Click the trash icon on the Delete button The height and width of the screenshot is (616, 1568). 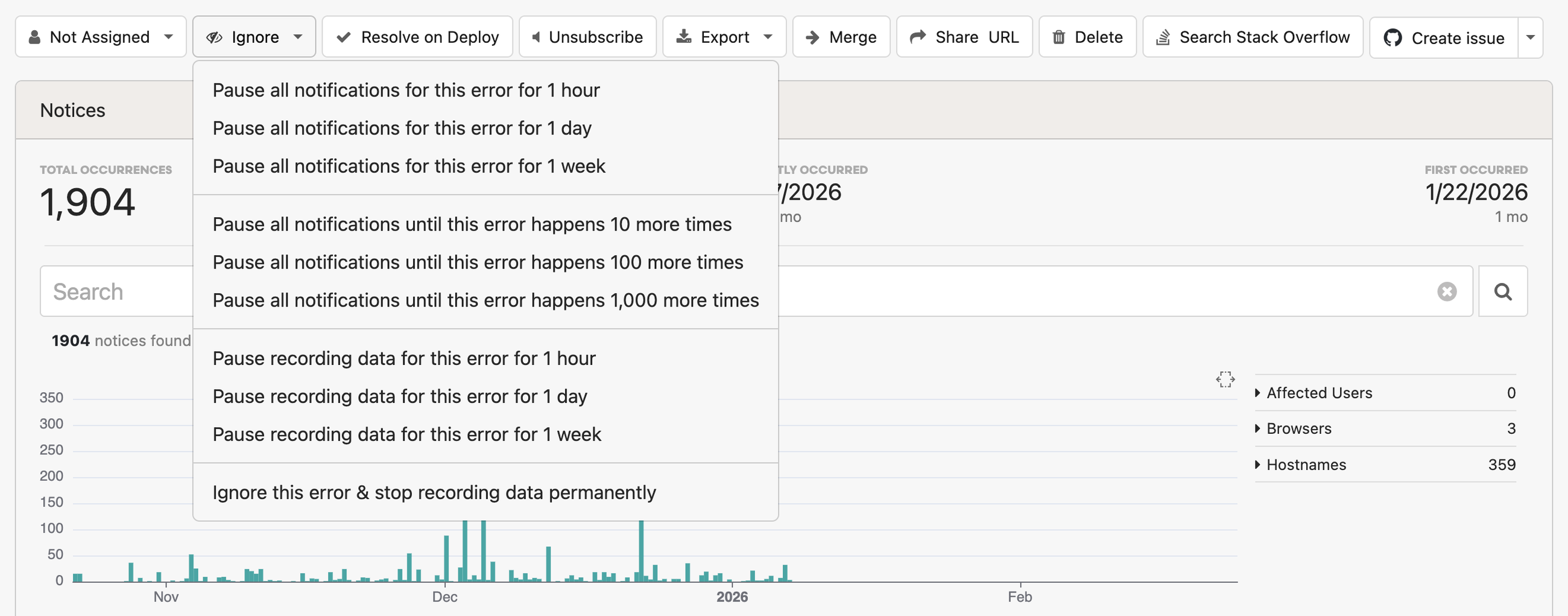tap(1058, 37)
